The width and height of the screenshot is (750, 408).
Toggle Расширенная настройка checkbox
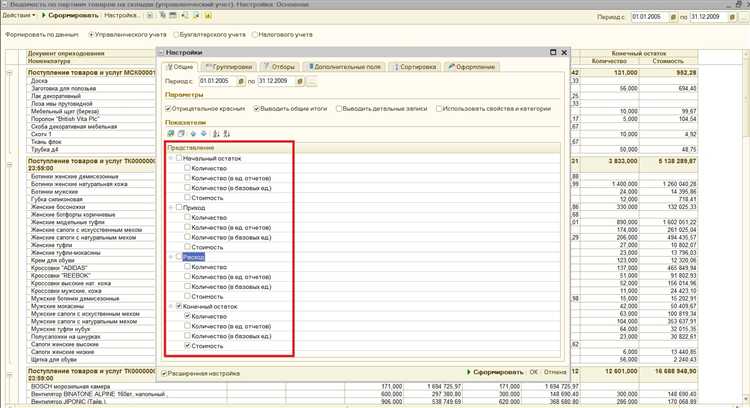pos(164,374)
